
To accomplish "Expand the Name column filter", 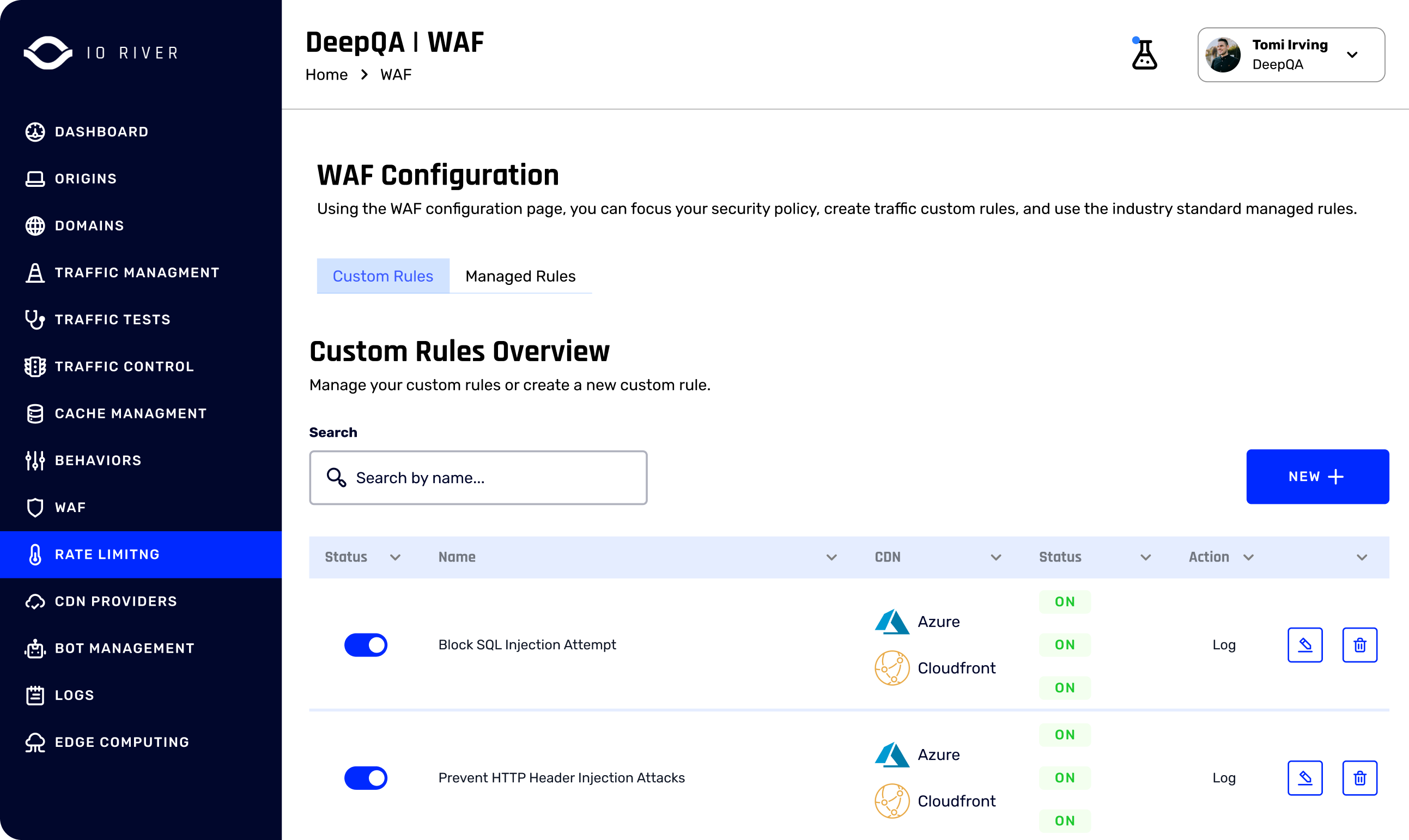I will pyautogui.click(x=831, y=557).
